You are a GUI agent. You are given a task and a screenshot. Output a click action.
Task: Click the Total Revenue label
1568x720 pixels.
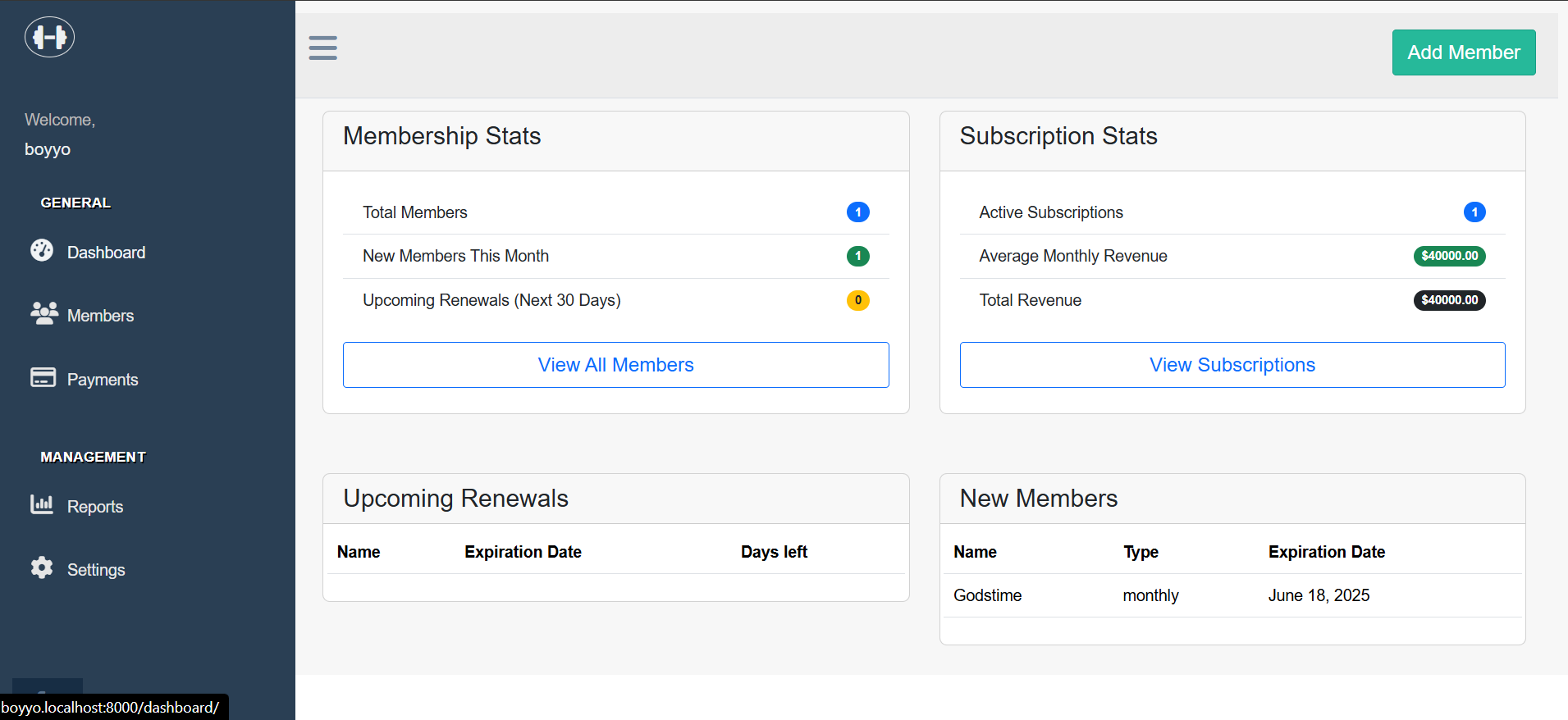click(x=1031, y=300)
